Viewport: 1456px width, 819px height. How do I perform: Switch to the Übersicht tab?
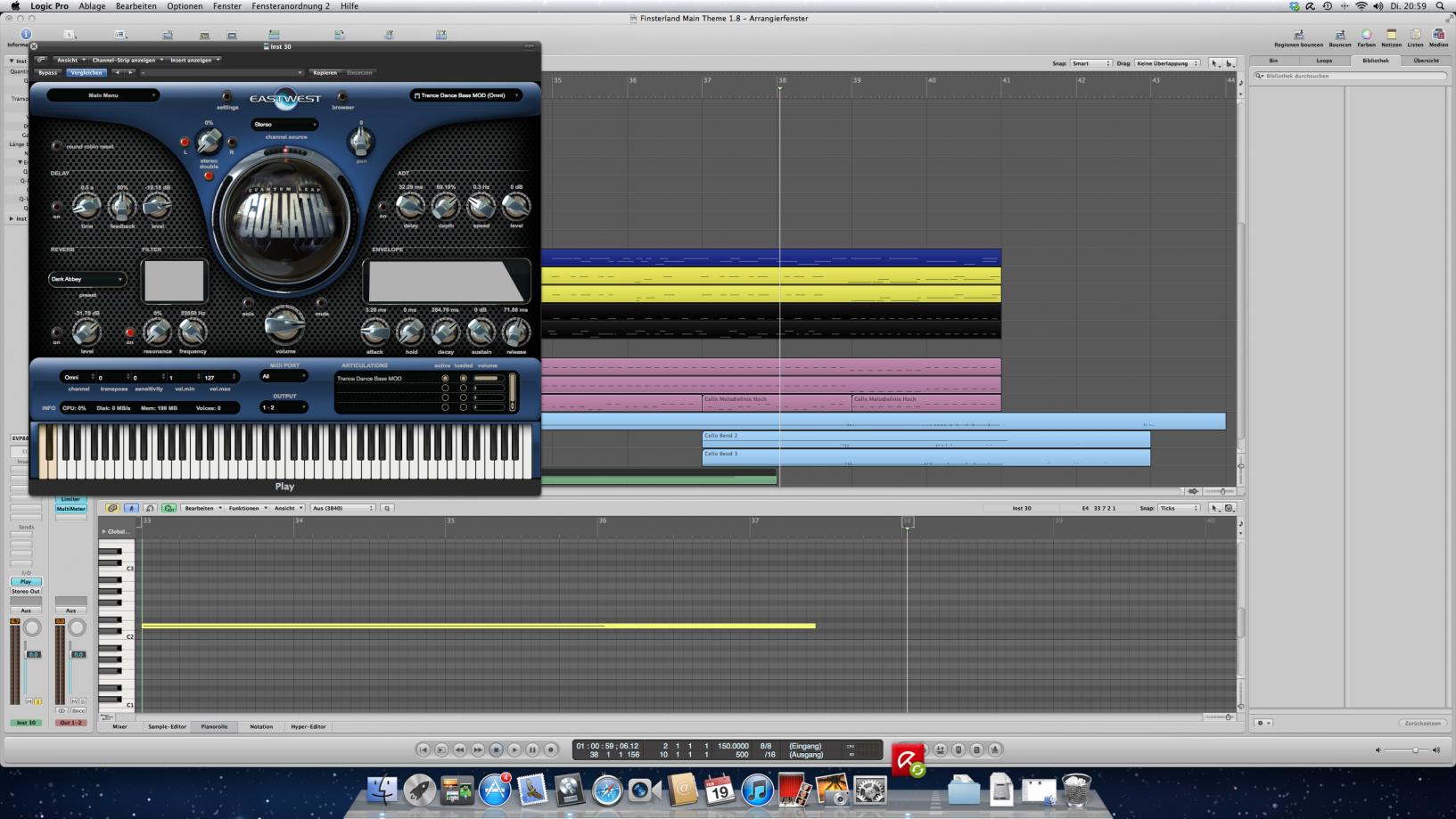click(1426, 61)
